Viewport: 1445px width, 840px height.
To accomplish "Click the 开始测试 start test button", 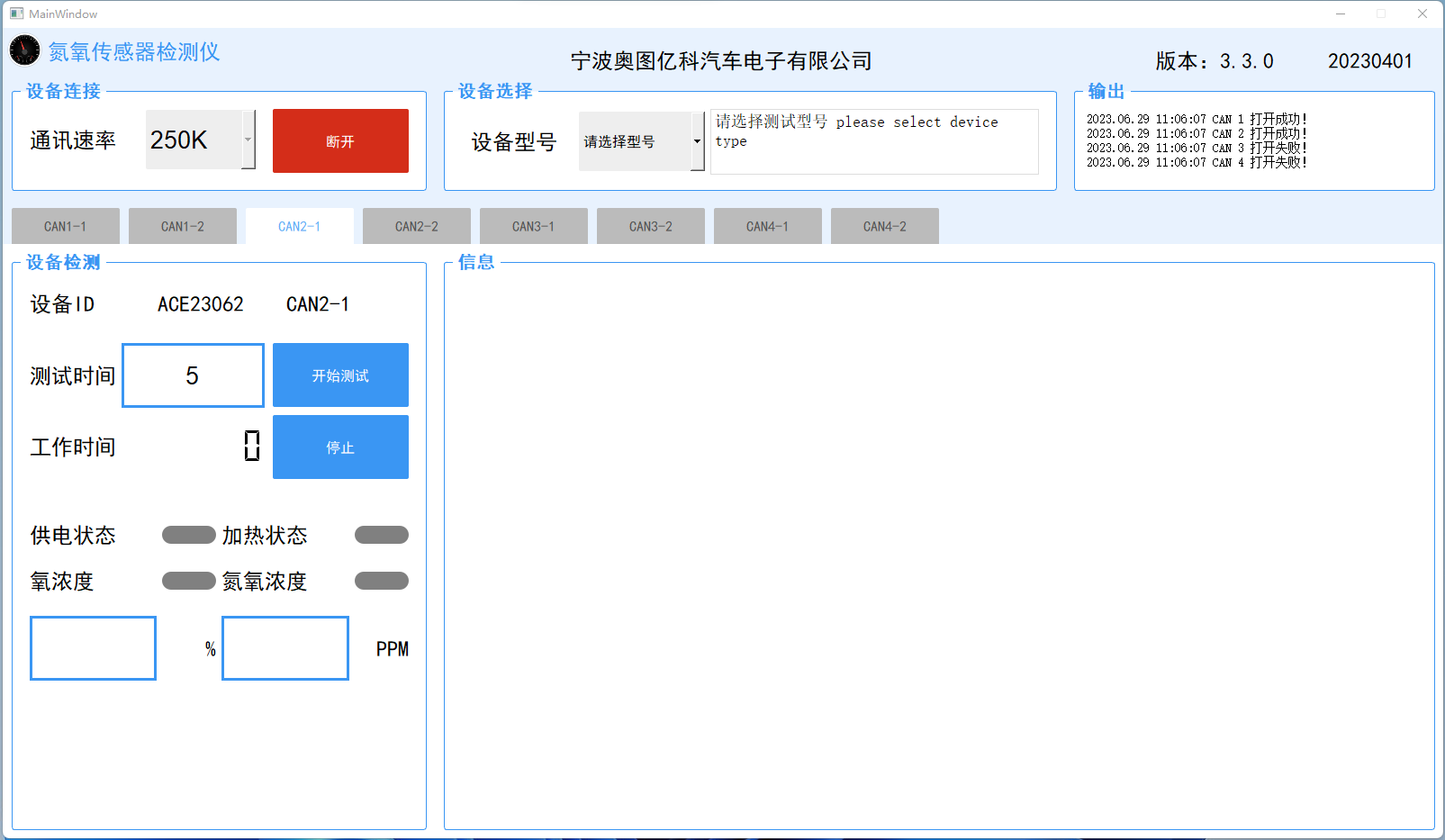I will tap(340, 375).
